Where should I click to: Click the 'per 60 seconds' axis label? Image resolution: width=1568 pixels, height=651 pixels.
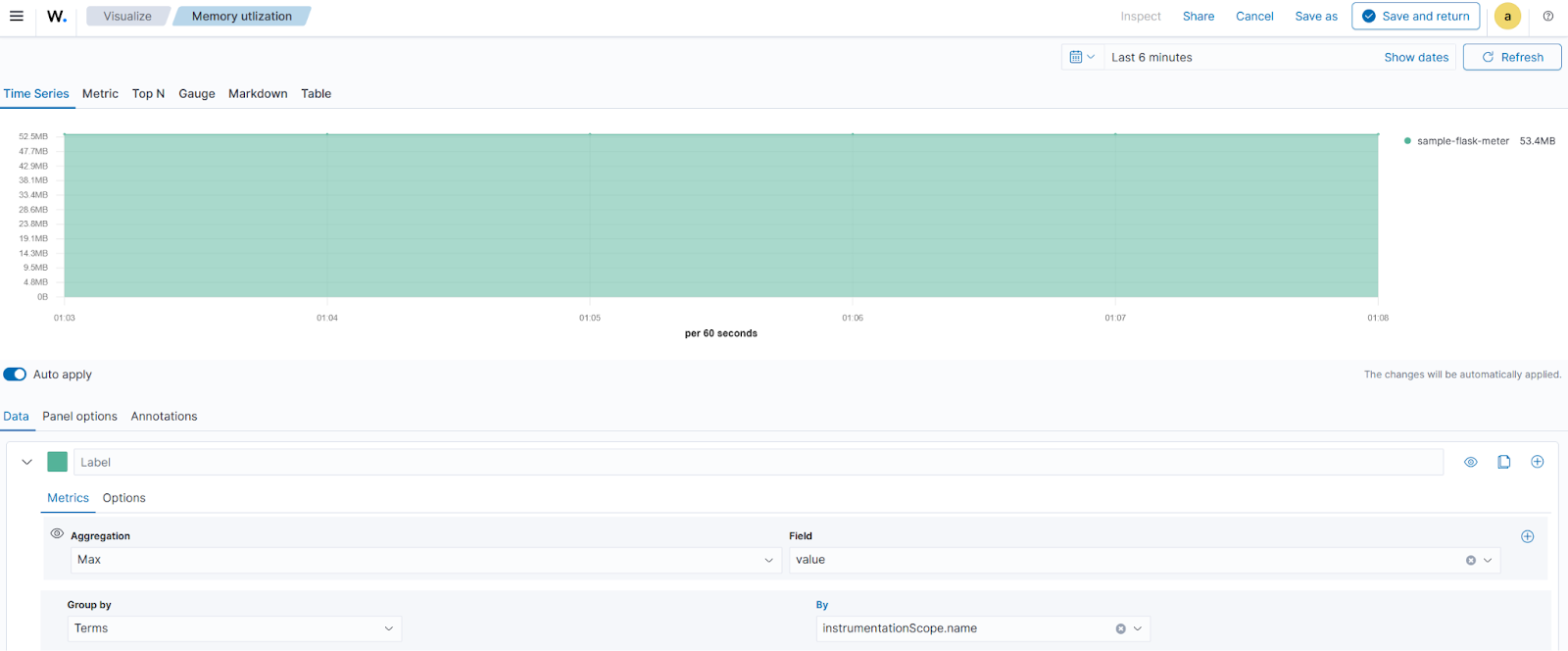721,333
